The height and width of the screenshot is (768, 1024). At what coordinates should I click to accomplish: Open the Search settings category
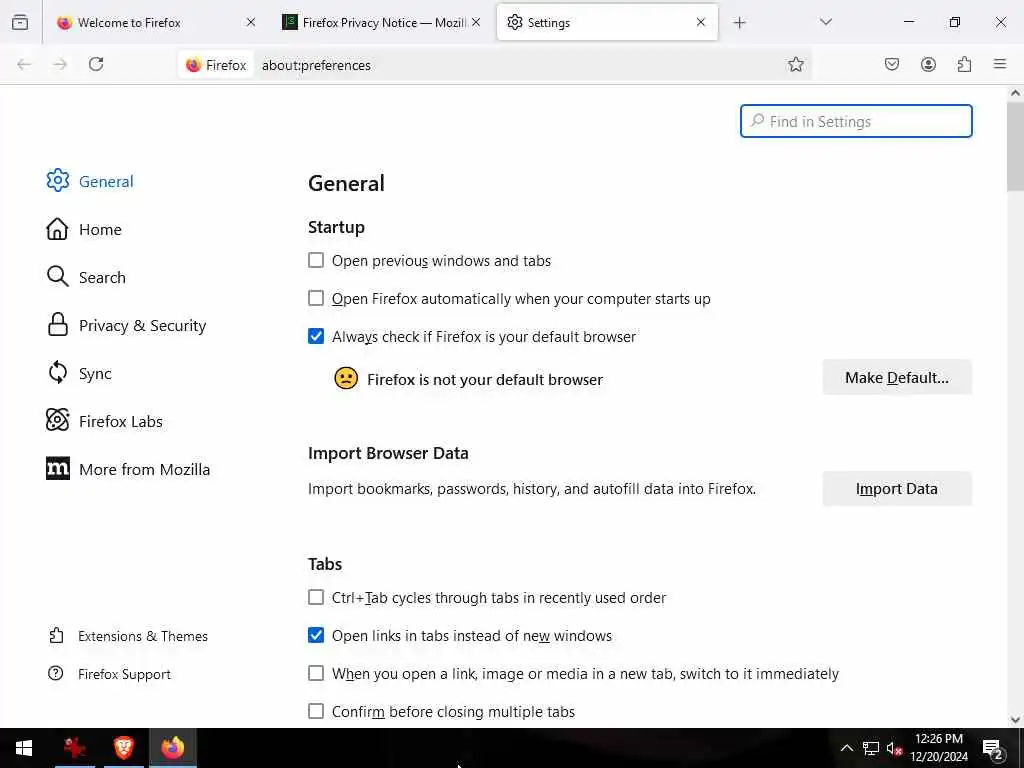click(x=86, y=277)
